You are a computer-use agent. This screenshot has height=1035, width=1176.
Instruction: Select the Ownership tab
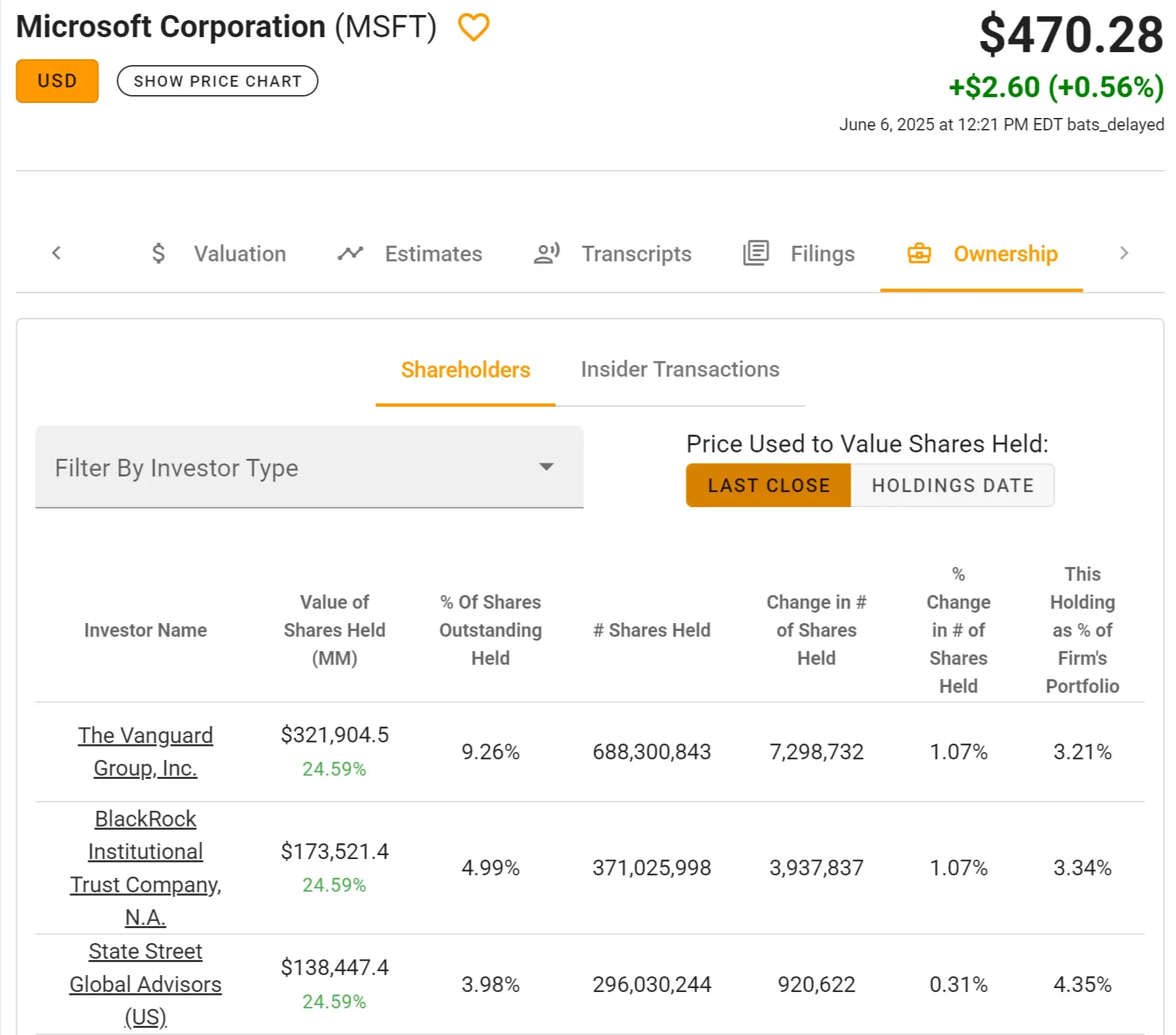(x=982, y=254)
